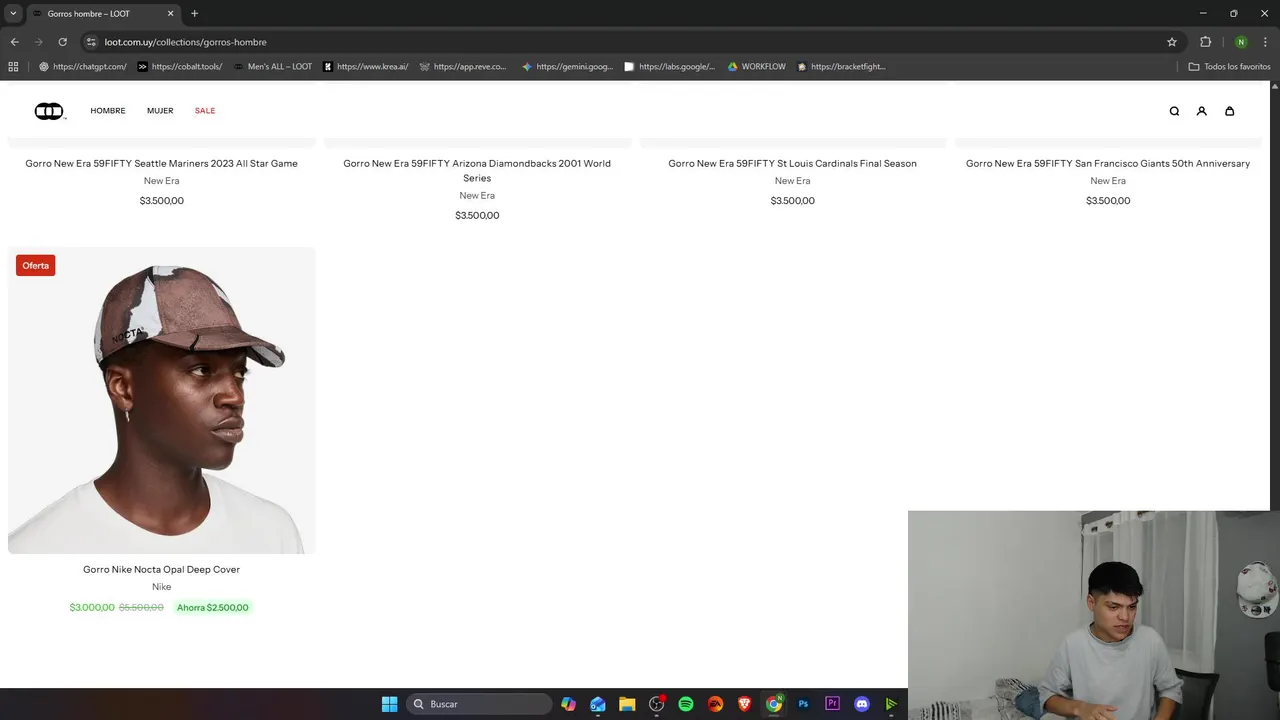Open the Windows Start button

[389, 704]
